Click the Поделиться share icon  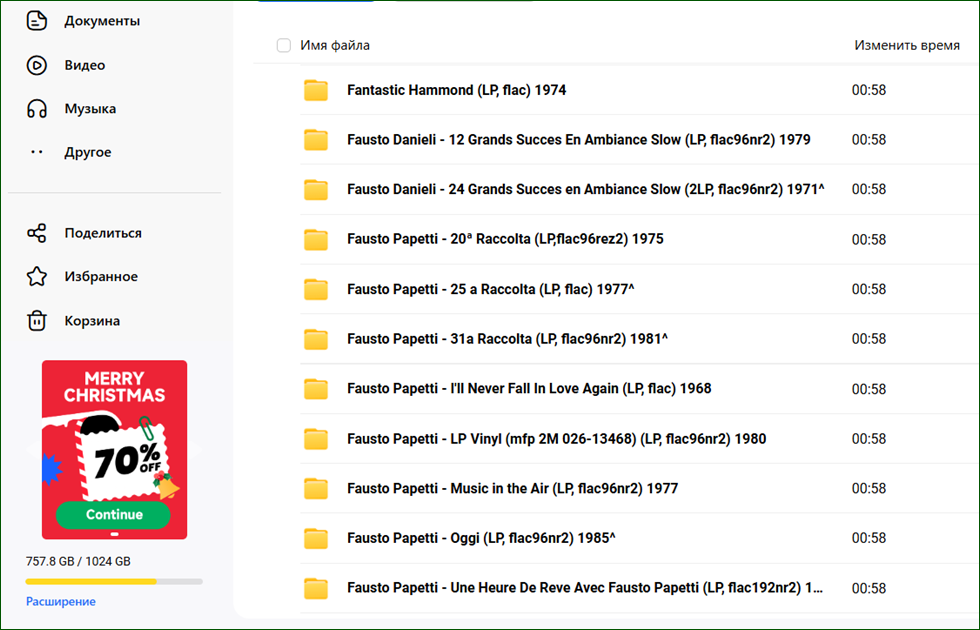tap(36, 233)
